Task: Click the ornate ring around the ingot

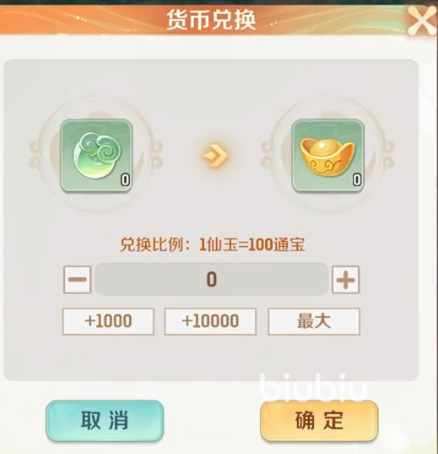Action: [x=328, y=154]
